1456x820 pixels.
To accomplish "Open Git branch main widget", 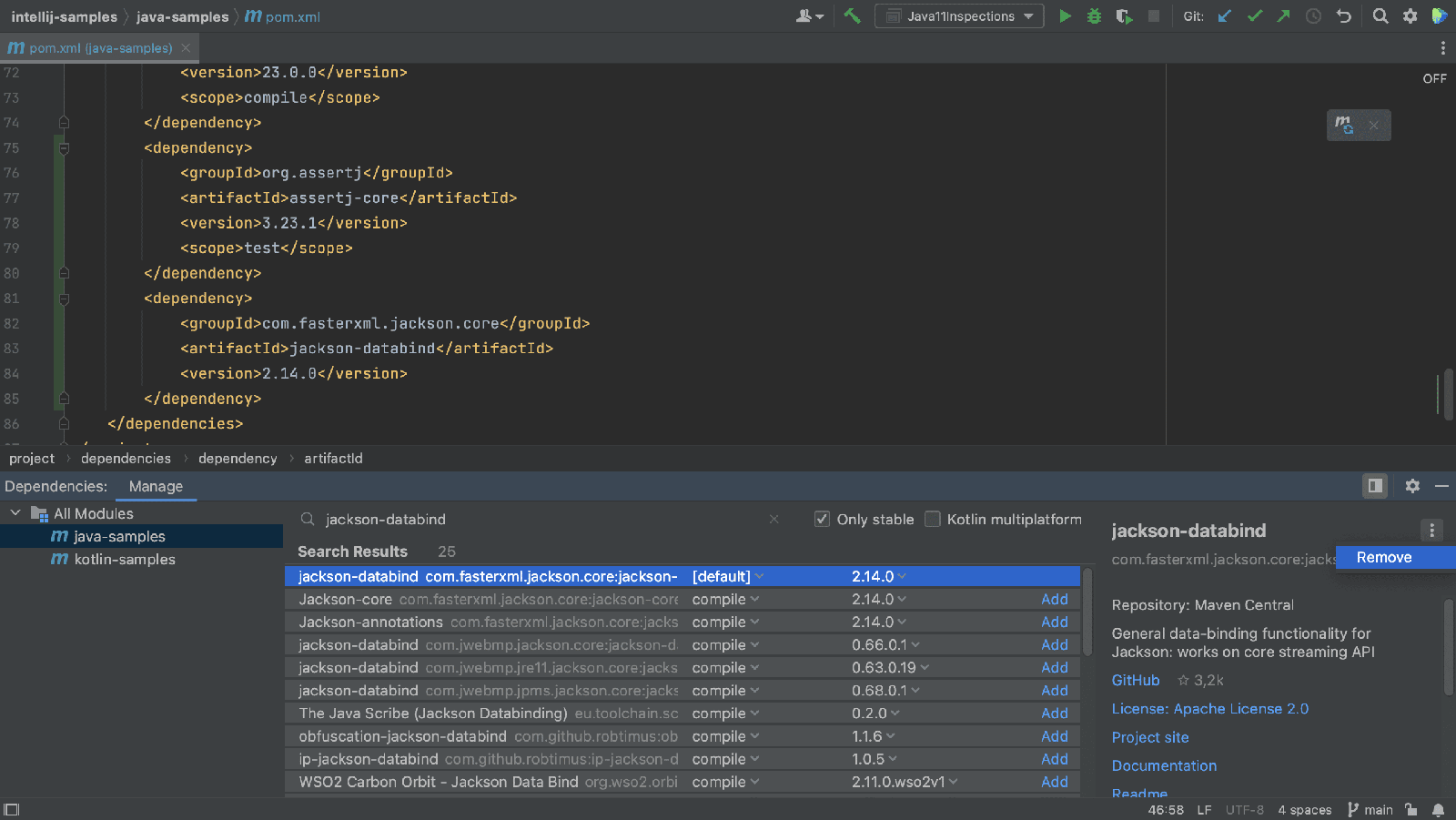I will tap(1370, 810).
